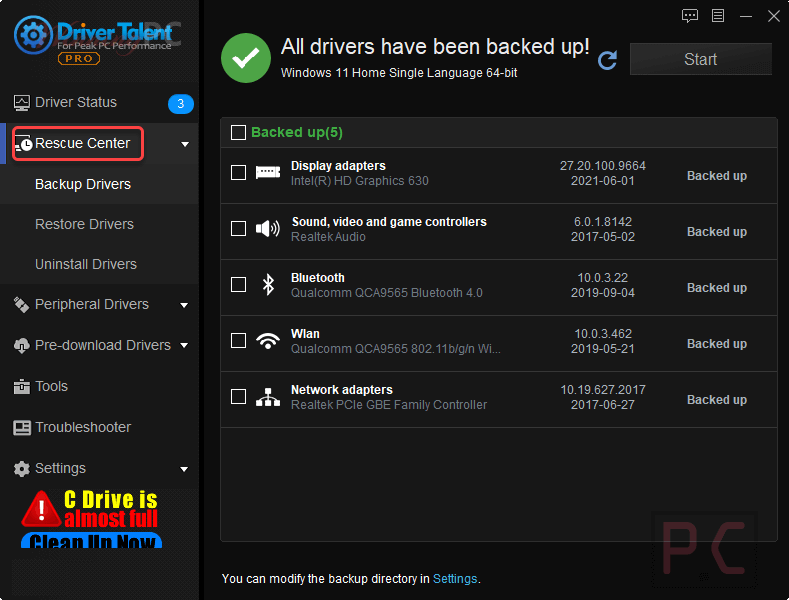This screenshot has height=600, width=789.
Task: Click the red warning triangle icon
Action: tap(41, 508)
